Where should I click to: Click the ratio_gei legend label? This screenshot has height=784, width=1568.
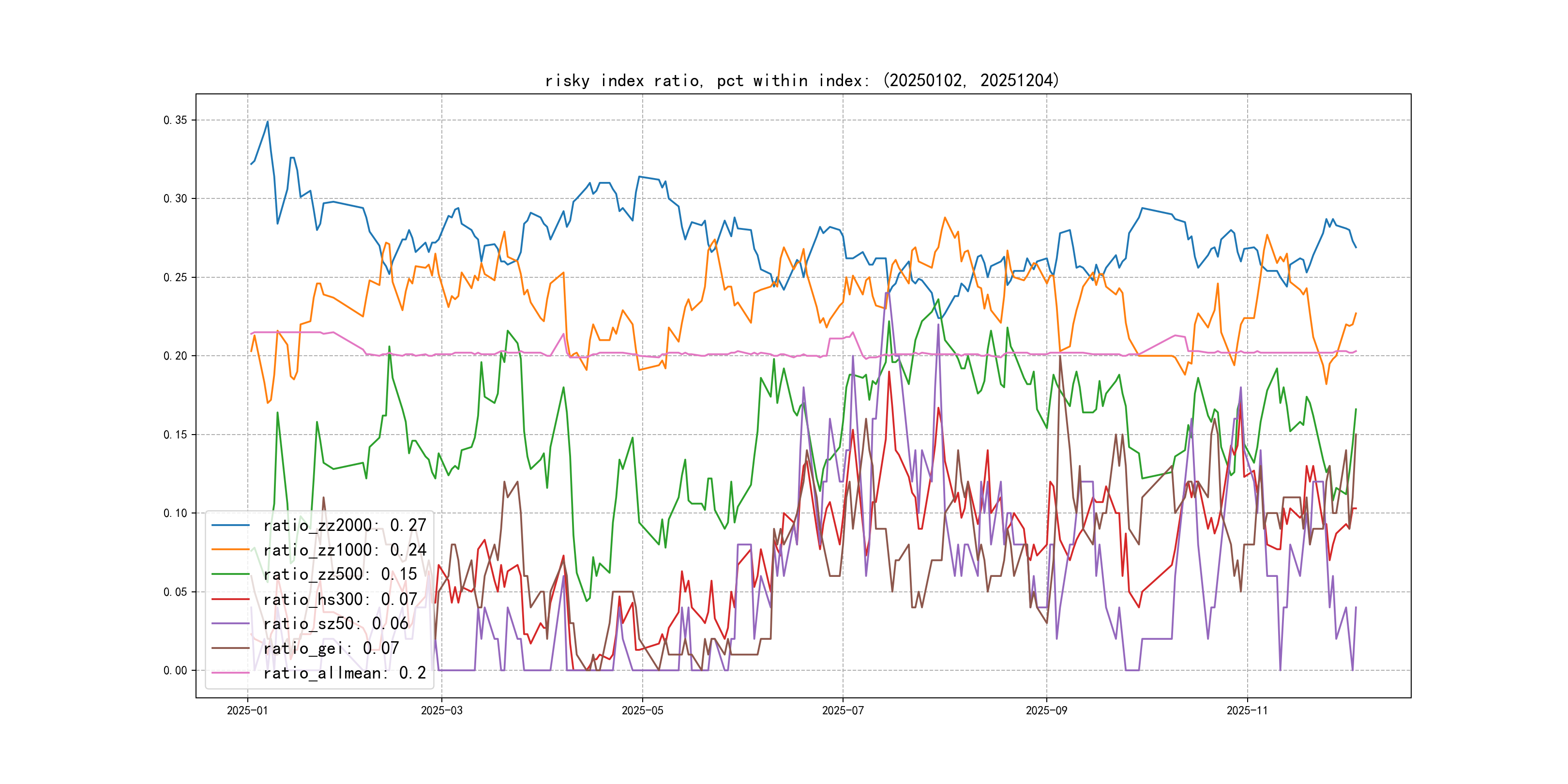pyautogui.click(x=331, y=649)
